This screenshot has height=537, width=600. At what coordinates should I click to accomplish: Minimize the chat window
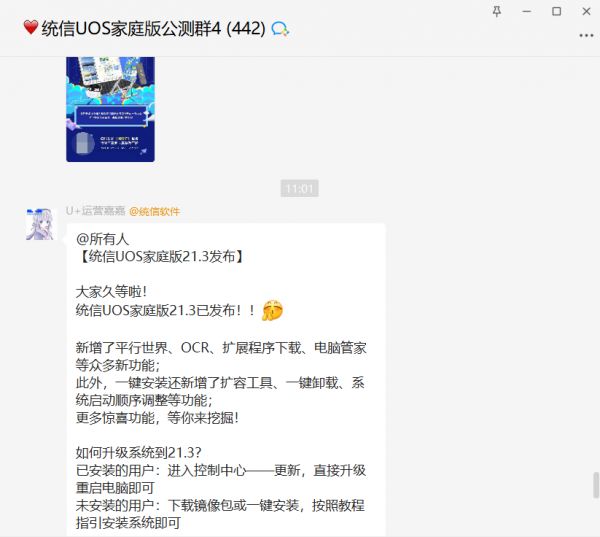point(527,11)
